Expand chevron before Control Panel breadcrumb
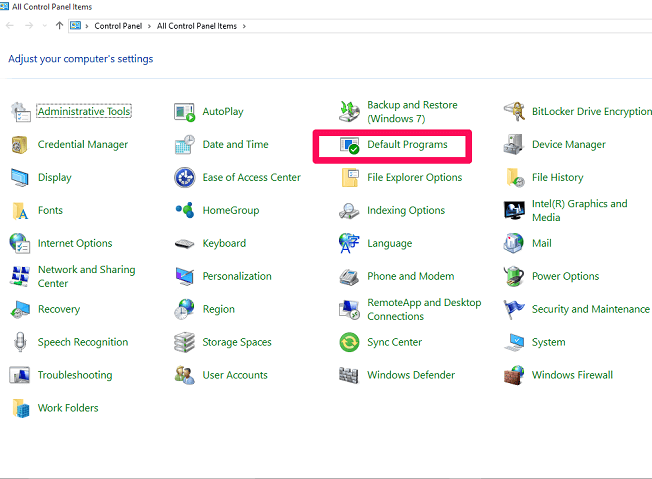 [87, 26]
